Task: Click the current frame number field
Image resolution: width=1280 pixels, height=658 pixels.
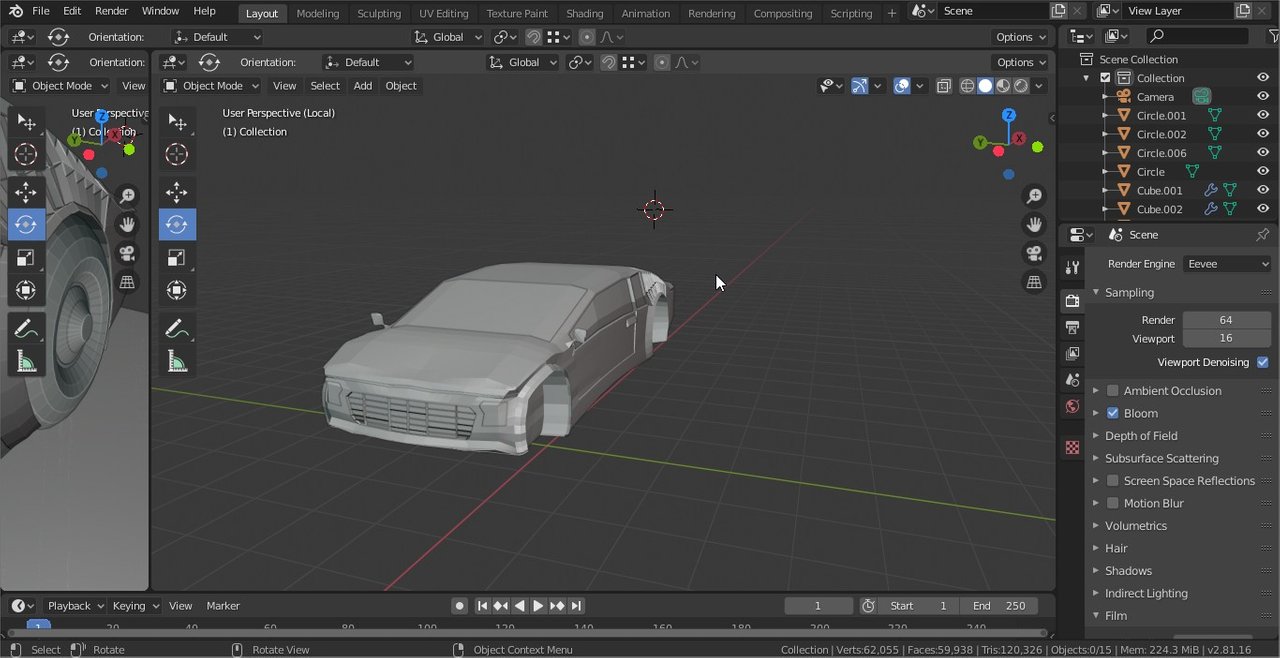Action: pos(818,606)
